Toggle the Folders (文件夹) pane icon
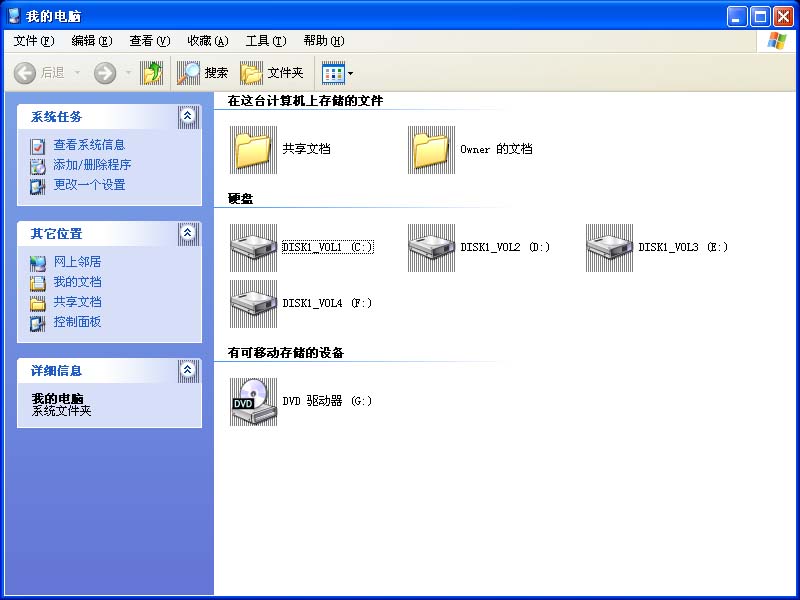 [x=251, y=73]
